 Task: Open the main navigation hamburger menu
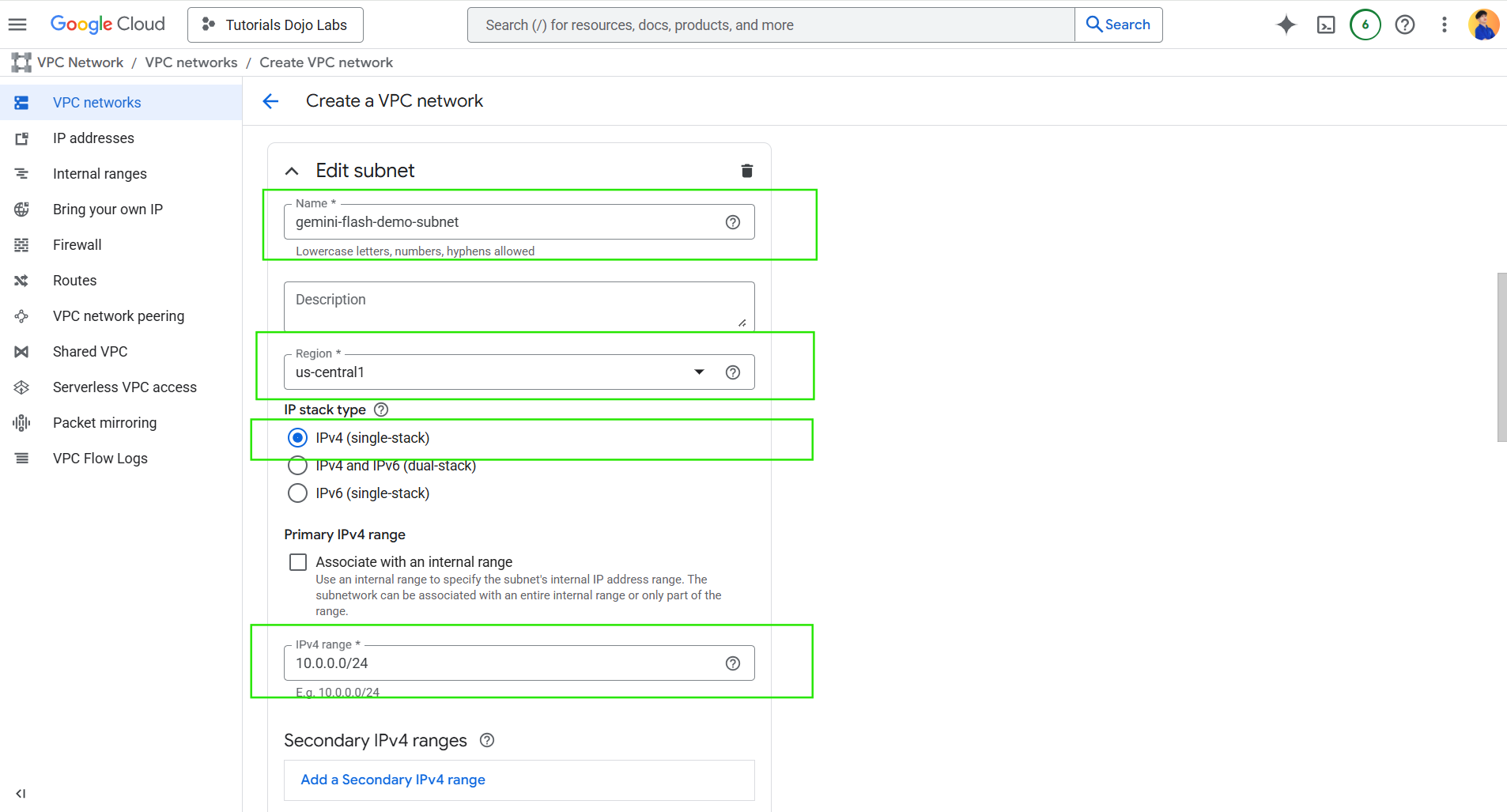(x=17, y=25)
